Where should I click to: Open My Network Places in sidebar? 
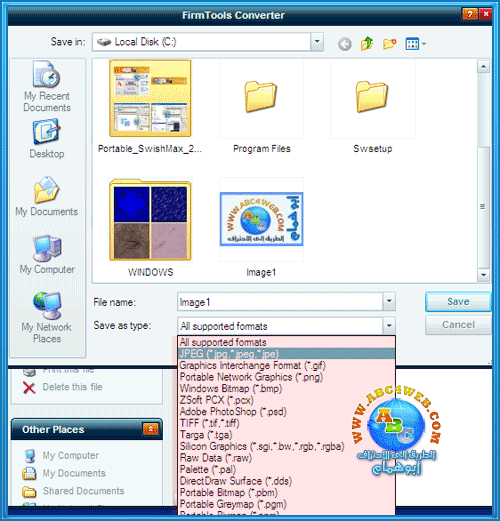47,317
